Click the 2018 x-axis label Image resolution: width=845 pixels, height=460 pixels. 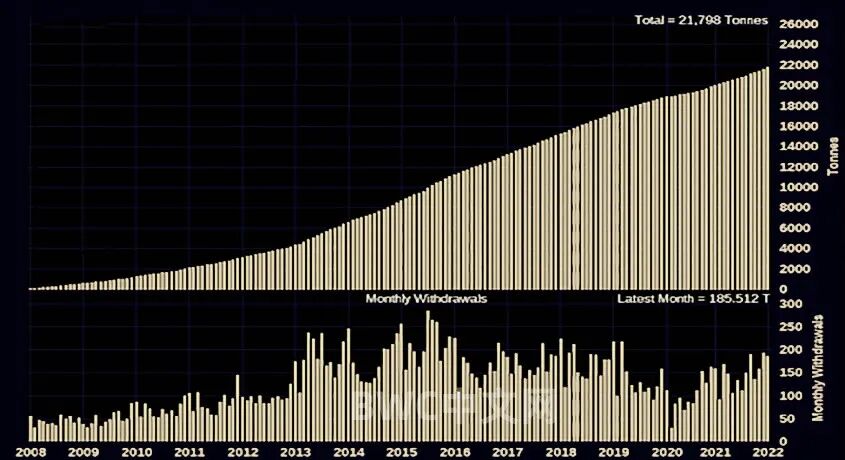560,452
